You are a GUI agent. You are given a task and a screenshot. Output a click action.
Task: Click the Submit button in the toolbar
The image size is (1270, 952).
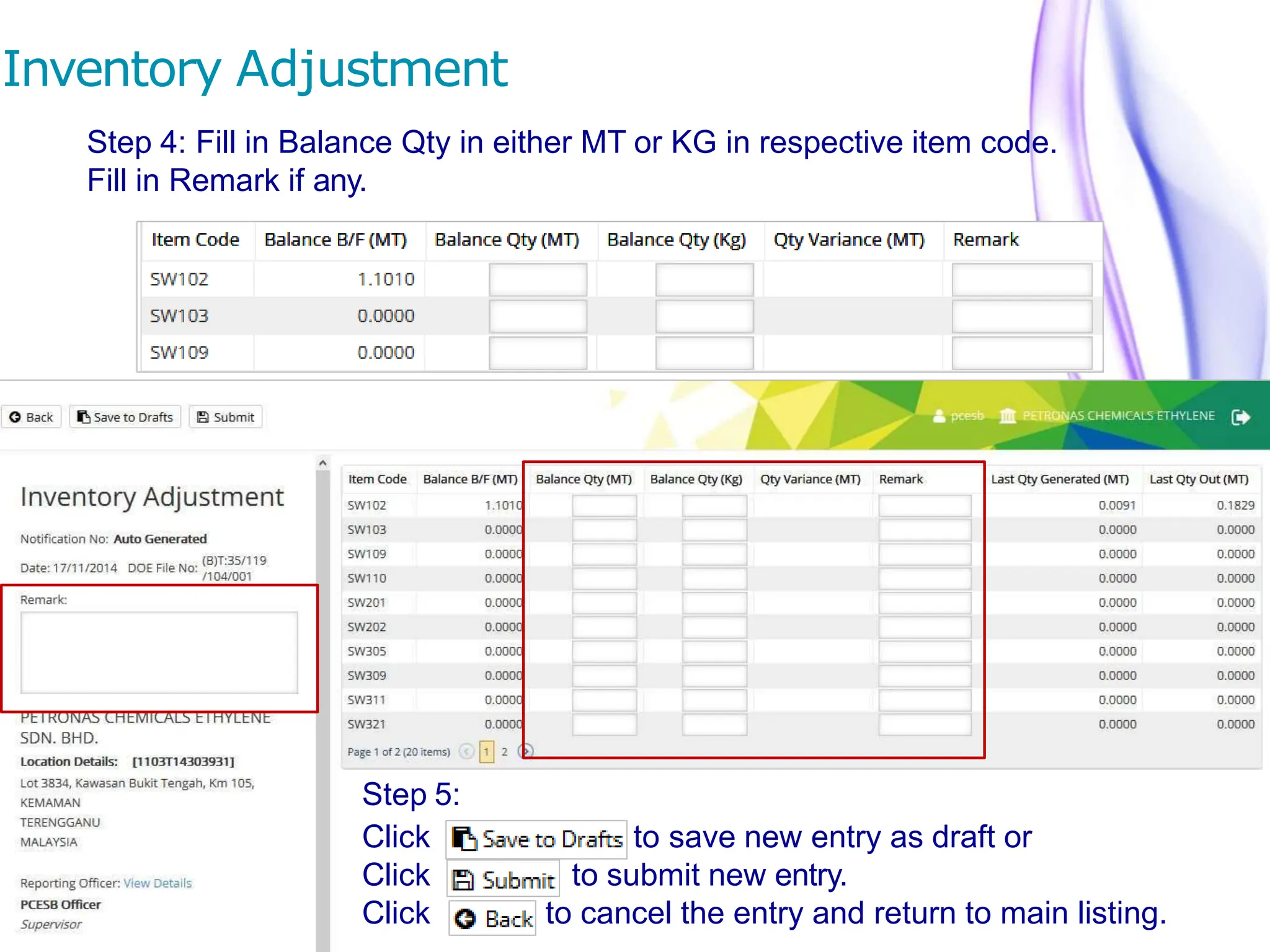[x=226, y=417]
